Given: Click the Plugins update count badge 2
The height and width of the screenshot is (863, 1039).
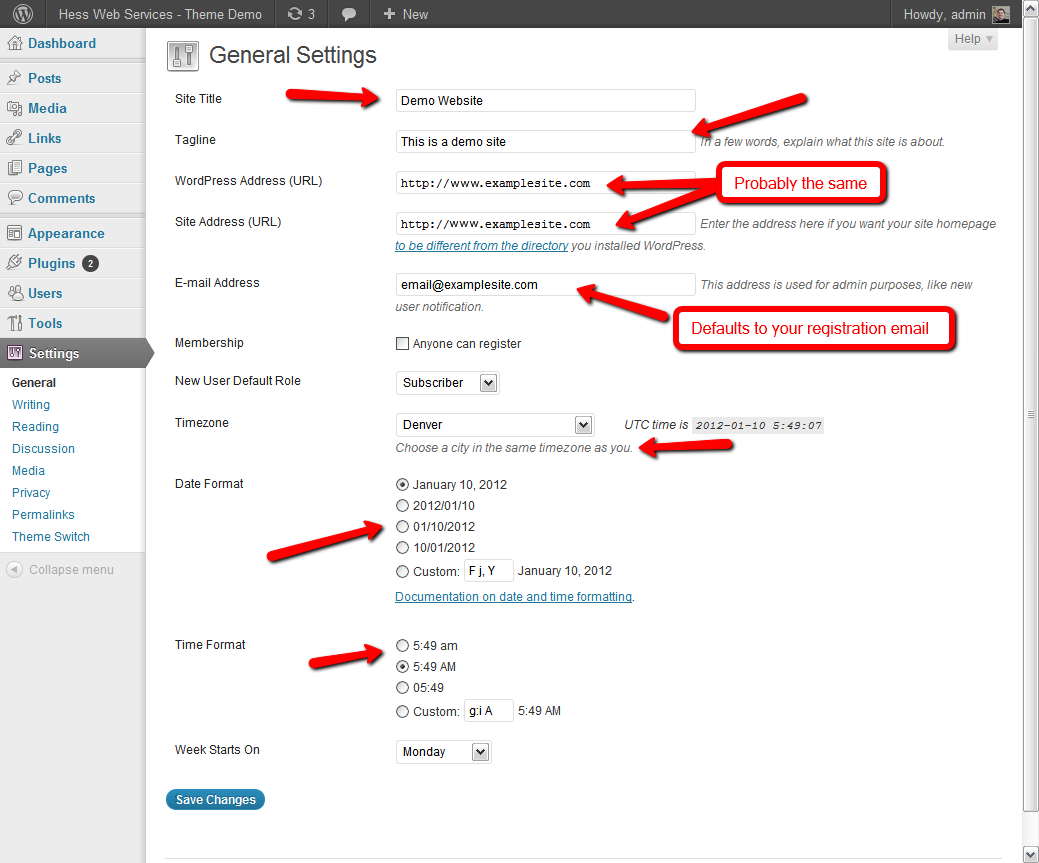Looking at the screenshot, I should (91, 263).
